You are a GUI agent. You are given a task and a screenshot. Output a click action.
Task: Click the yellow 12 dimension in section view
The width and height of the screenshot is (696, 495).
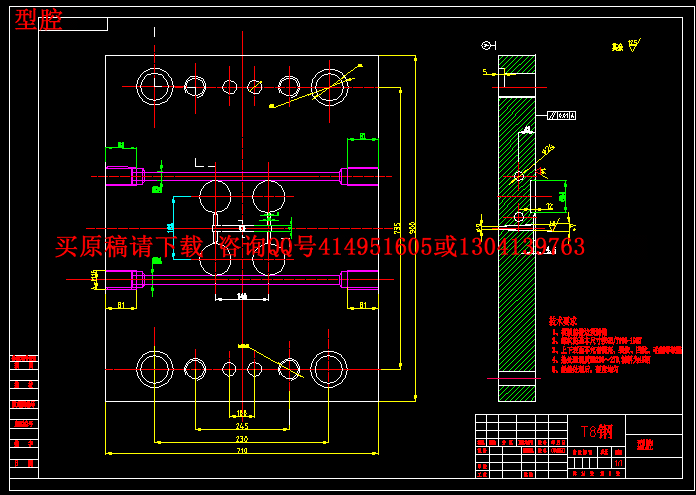(x=550, y=206)
